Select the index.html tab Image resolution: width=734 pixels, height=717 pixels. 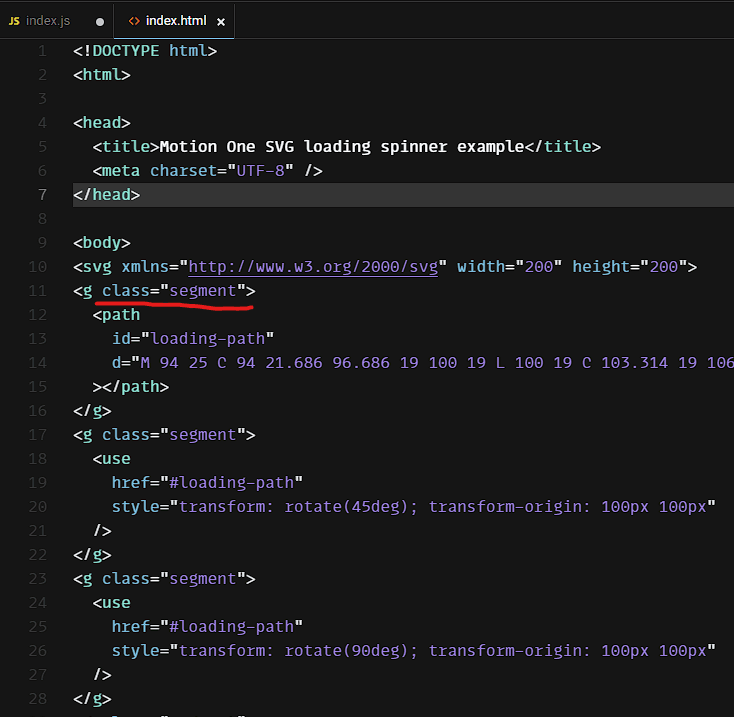[175, 21]
